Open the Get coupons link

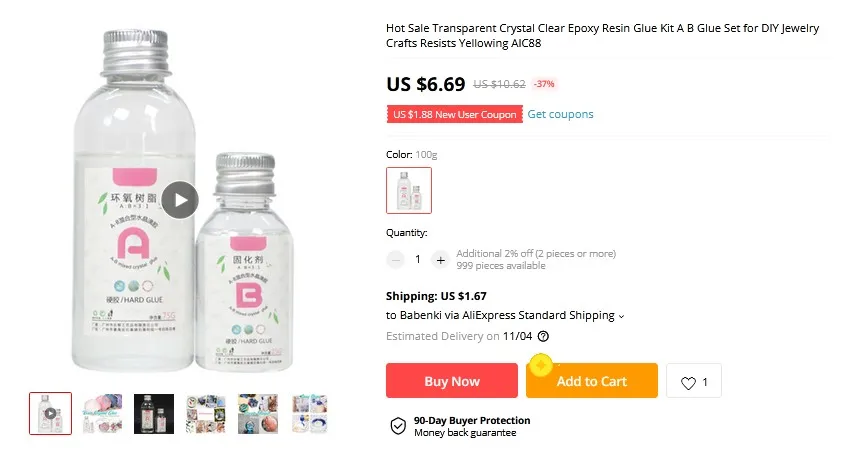pos(560,114)
